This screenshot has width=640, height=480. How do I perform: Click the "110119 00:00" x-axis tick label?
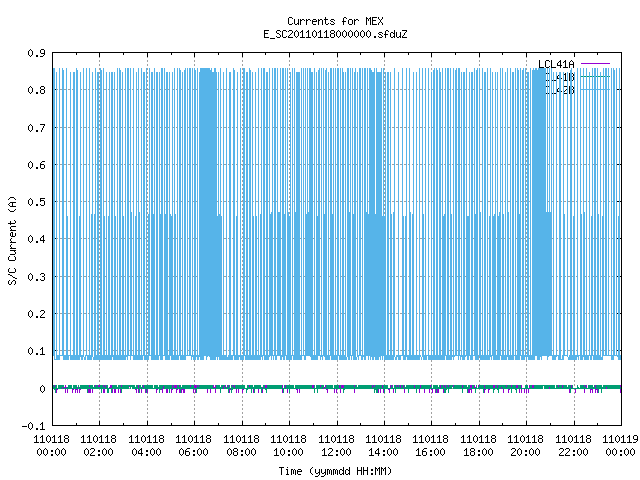(x=620, y=446)
